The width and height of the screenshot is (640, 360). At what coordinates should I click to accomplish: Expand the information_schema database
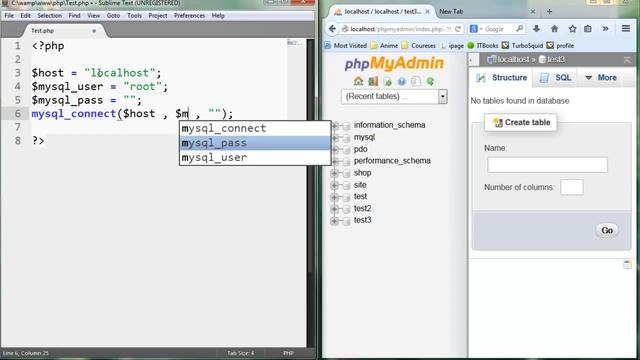(334, 125)
